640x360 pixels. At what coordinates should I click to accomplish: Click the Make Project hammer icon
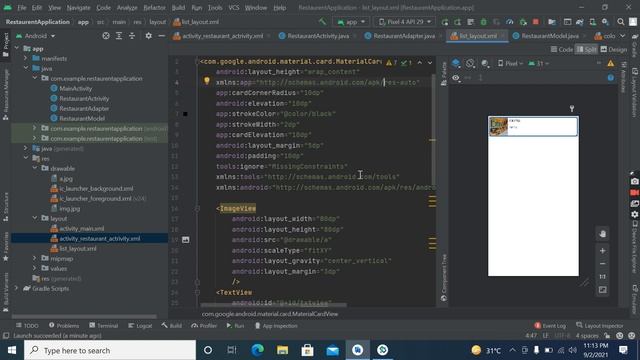(322, 22)
